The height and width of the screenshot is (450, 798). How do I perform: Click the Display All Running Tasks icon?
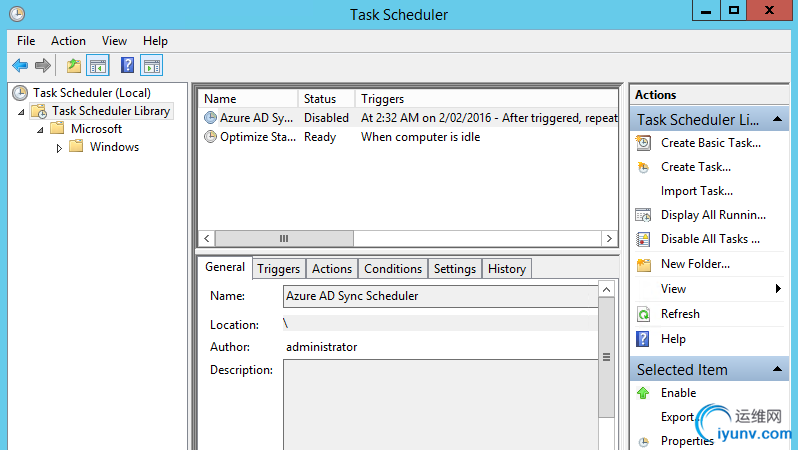643,215
